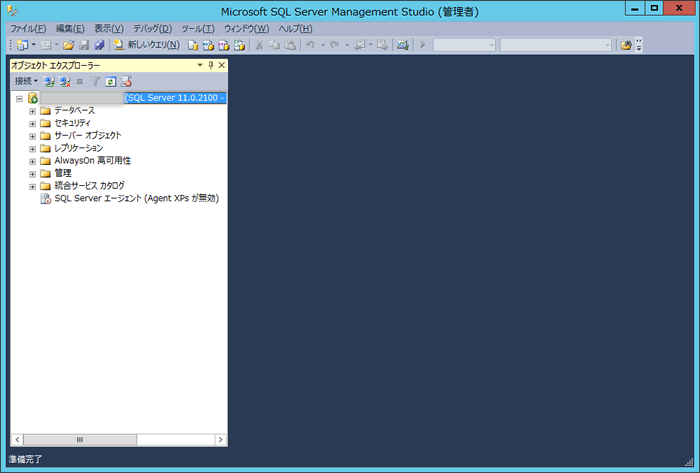This screenshot has height=473, width=700.
Task: Collapse the SQL Server root node
Action: point(20,98)
